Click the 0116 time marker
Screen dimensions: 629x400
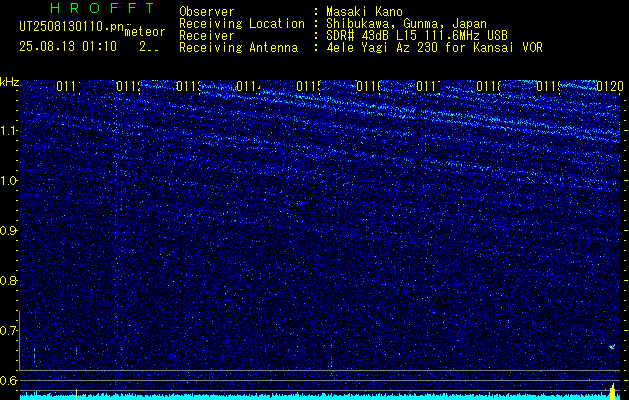click(369, 86)
